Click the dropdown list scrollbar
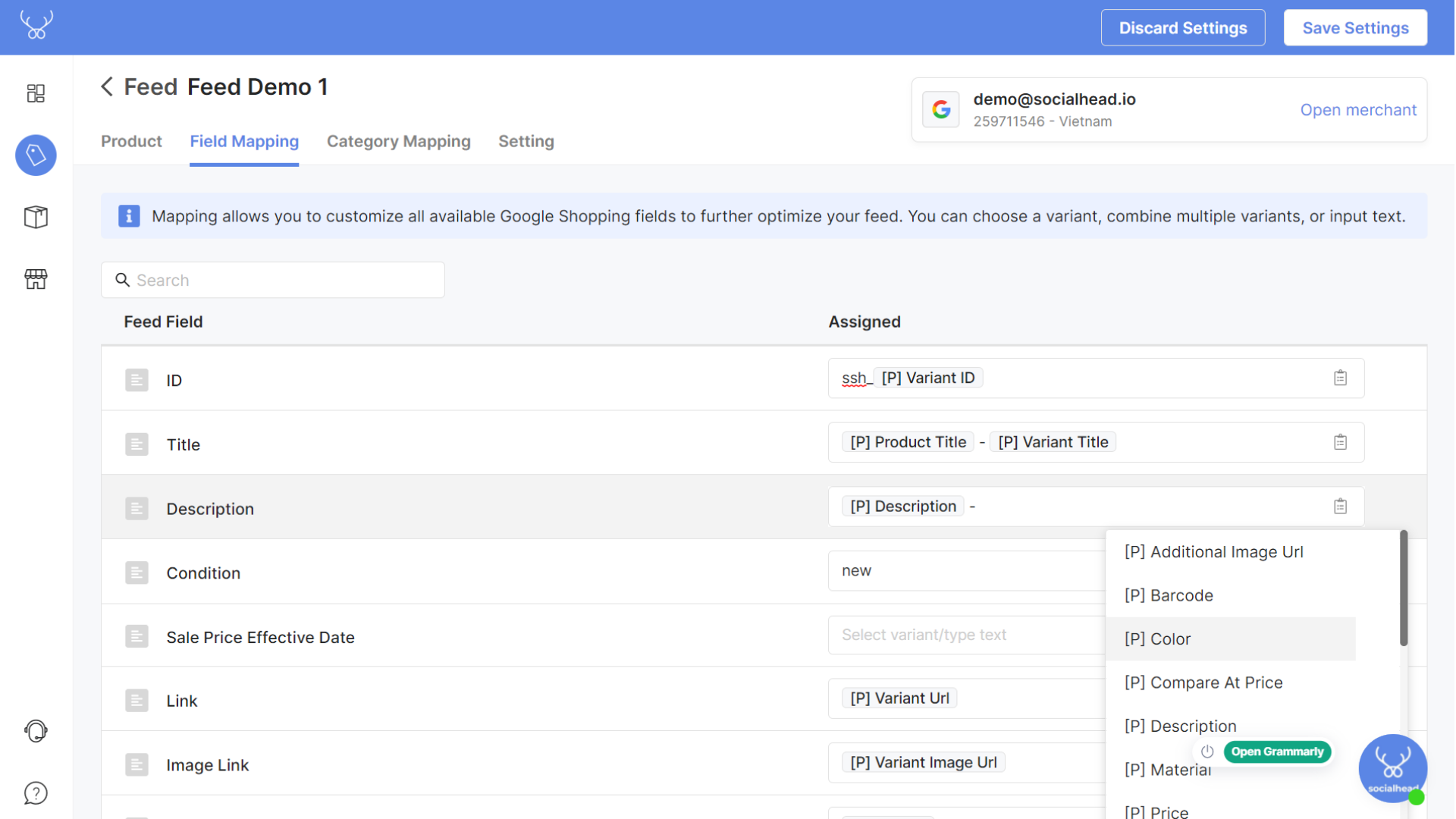Screen dimensions: 1456x819 tap(1404, 588)
